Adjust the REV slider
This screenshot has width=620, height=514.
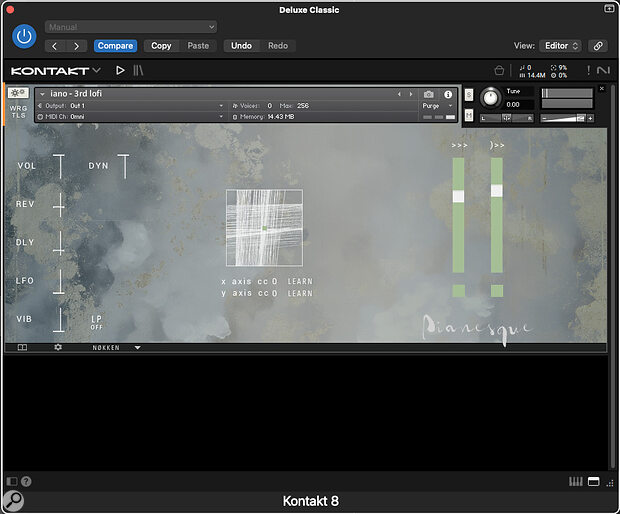point(59,204)
